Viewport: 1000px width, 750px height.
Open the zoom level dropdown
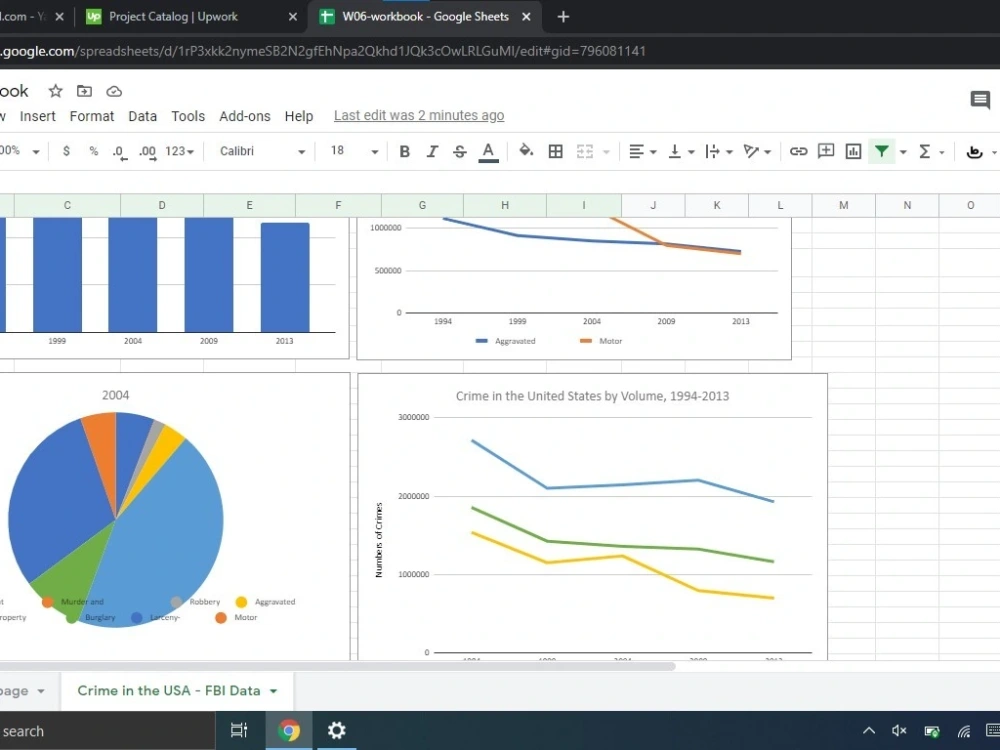pyautogui.click(x=19, y=151)
